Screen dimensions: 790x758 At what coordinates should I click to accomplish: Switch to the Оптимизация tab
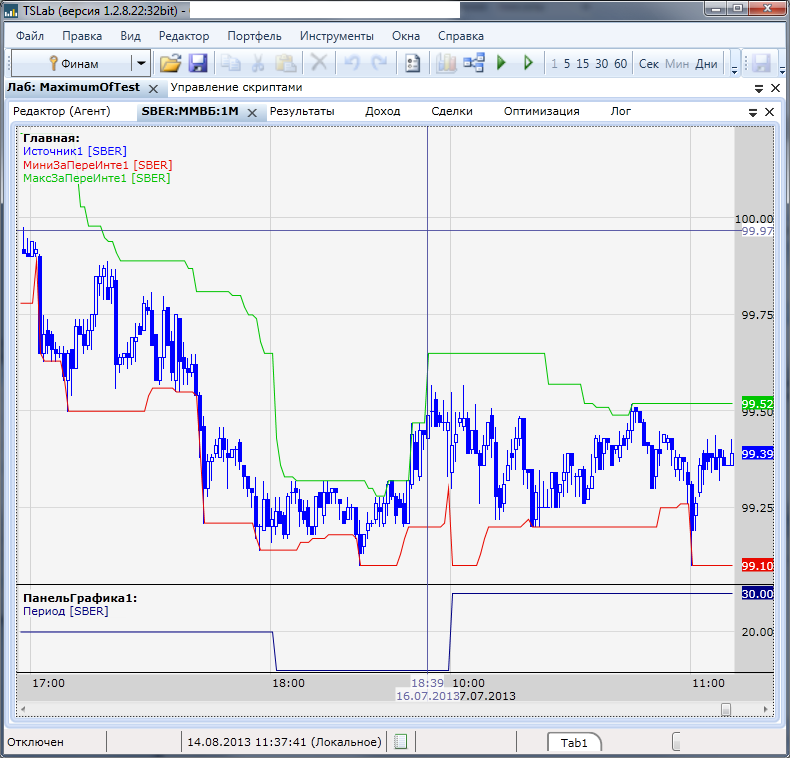pos(541,111)
